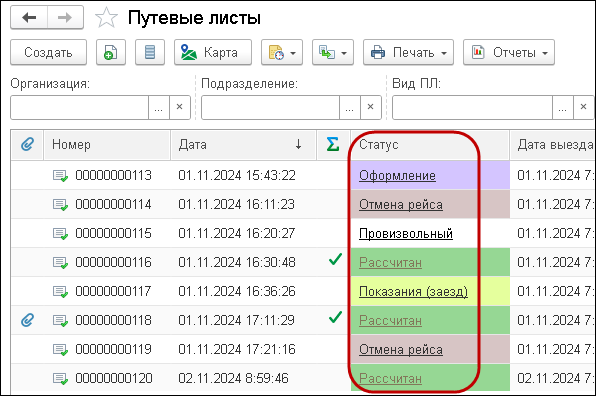Select date cell 02.11.2024 8:59:46
The width and height of the screenshot is (596, 396).
(233, 379)
